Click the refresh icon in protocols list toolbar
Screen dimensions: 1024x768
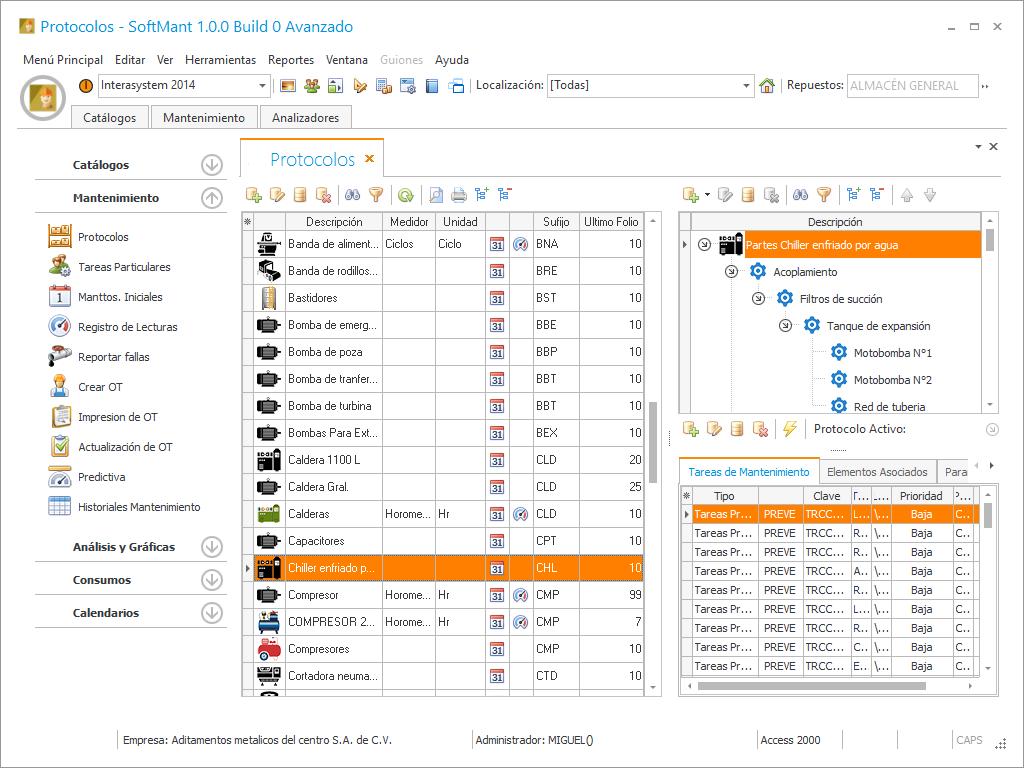point(405,195)
